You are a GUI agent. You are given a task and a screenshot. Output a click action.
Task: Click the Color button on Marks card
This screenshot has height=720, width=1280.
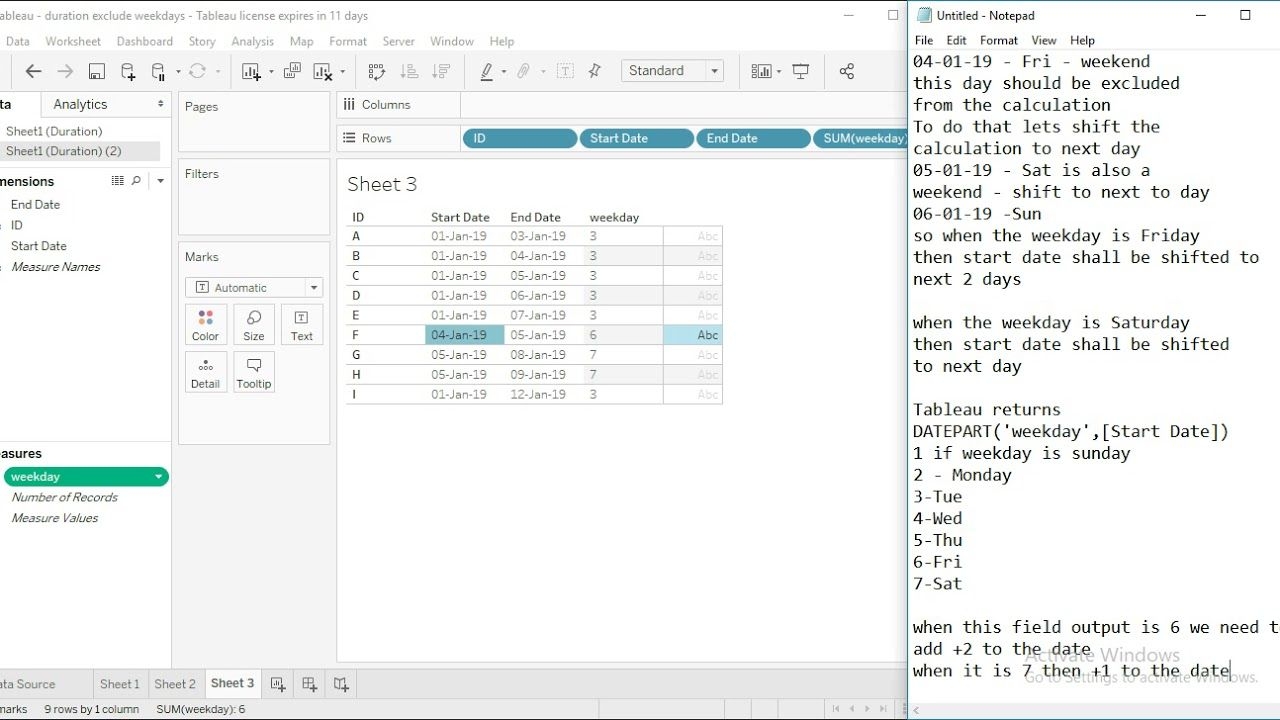pos(206,325)
